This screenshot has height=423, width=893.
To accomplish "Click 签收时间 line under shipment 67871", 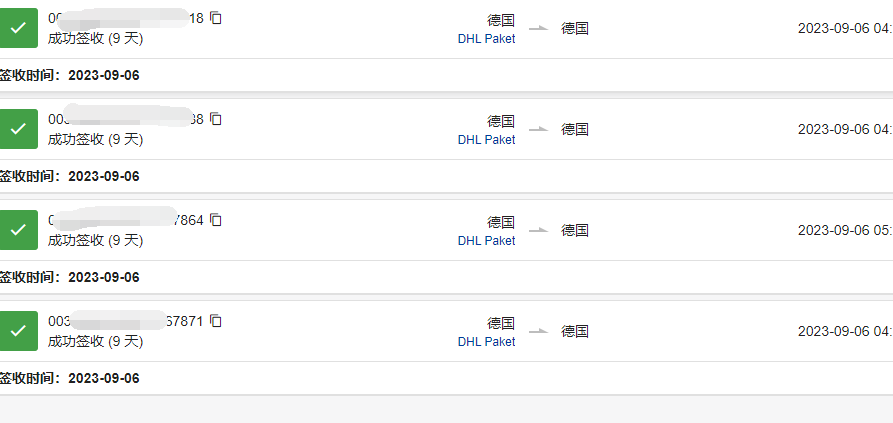I will (69, 378).
